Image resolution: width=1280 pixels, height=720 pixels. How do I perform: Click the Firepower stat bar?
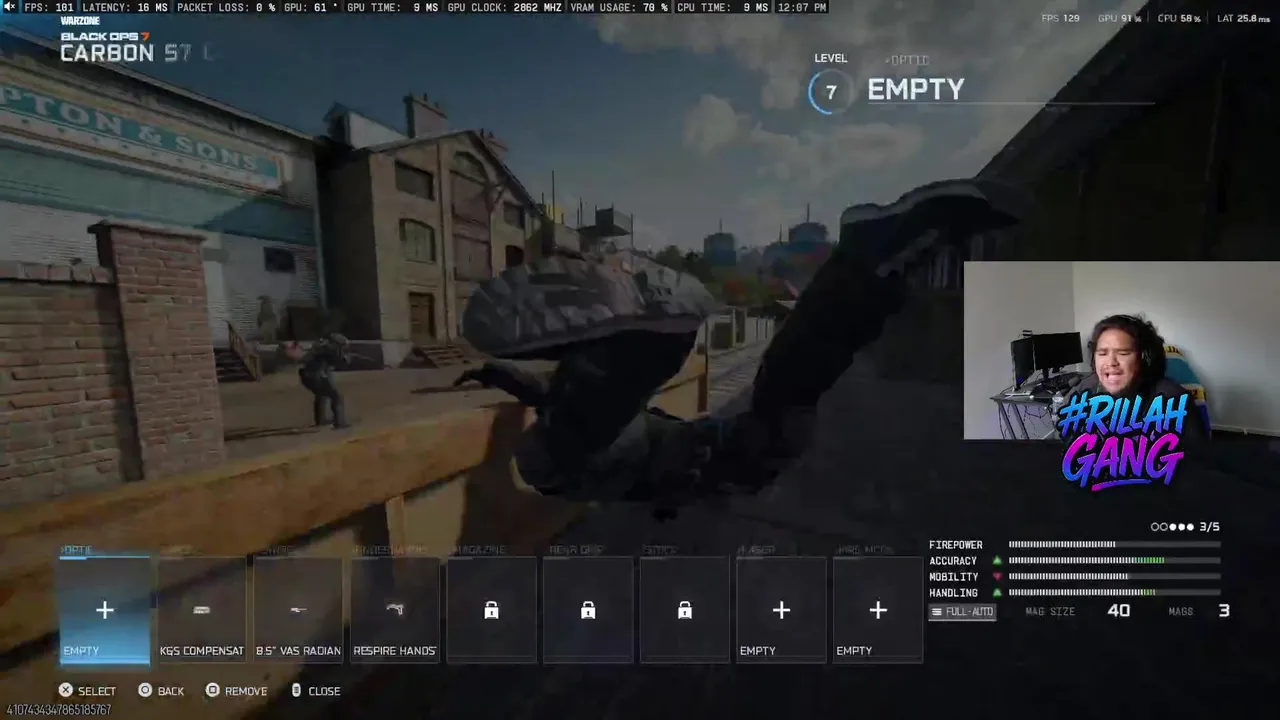1114,545
